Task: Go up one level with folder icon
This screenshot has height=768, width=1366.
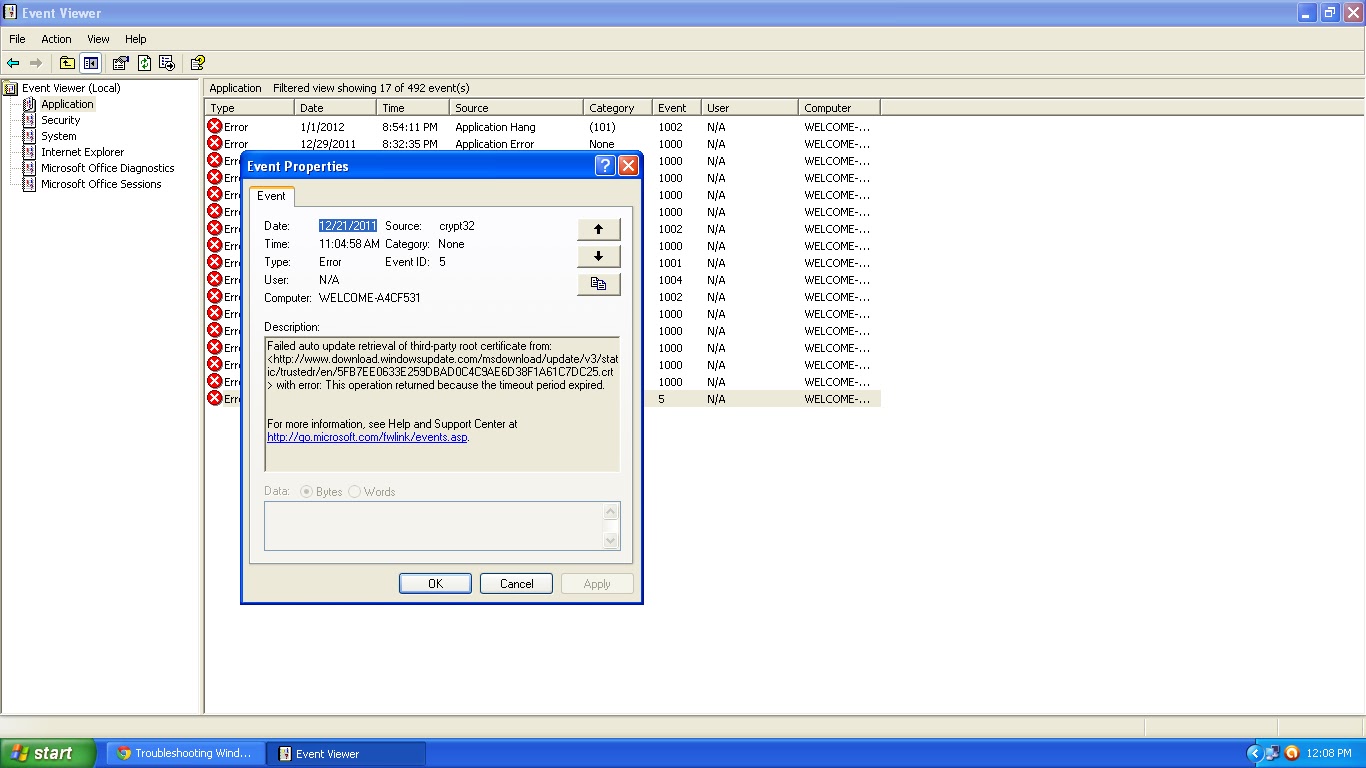Action: [x=67, y=63]
